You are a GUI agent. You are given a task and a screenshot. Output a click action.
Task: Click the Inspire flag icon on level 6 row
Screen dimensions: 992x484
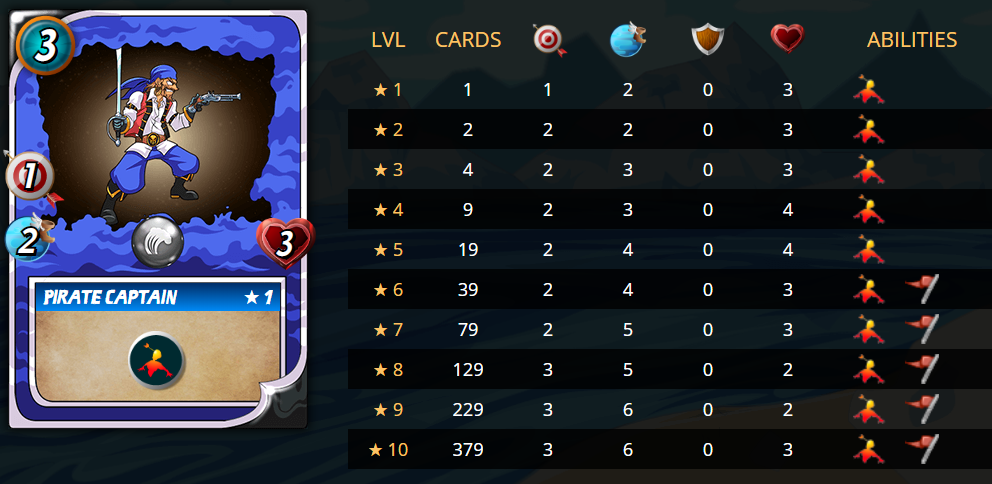[922, 289]
